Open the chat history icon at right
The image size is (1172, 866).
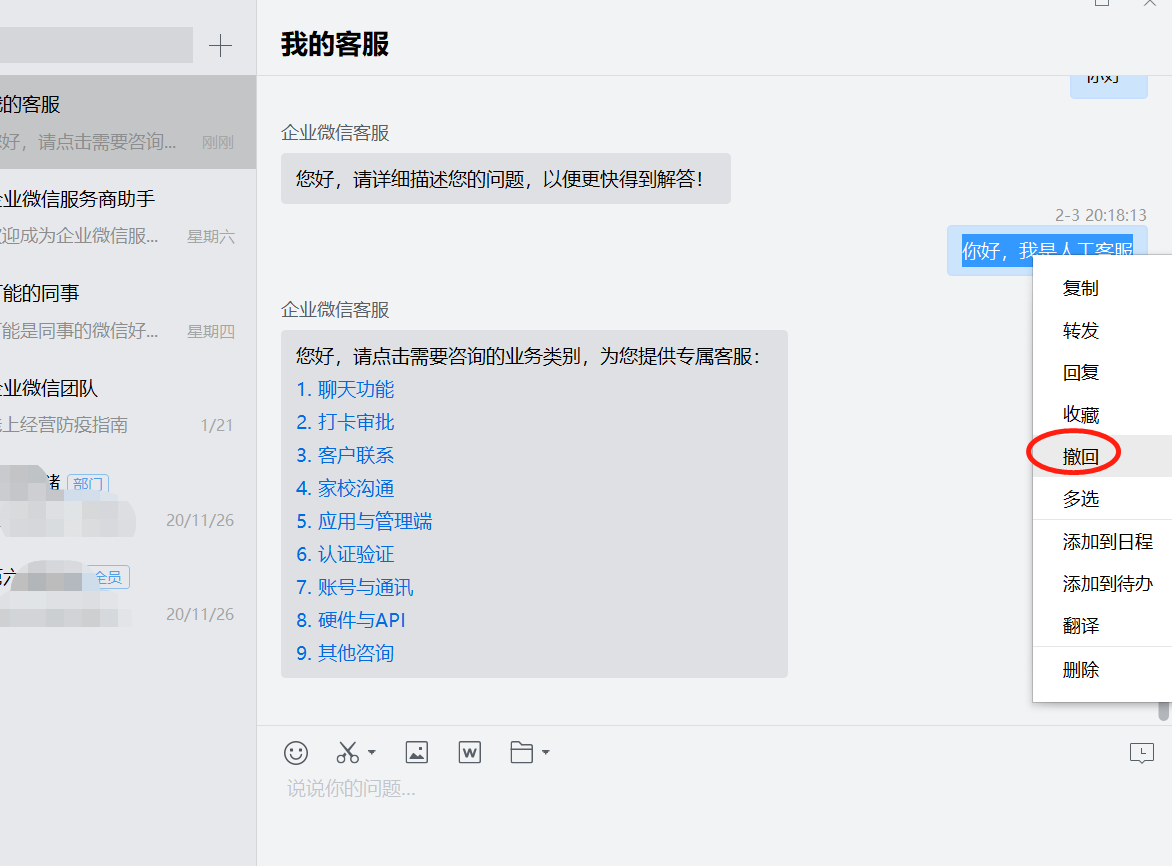point(1141,753)
